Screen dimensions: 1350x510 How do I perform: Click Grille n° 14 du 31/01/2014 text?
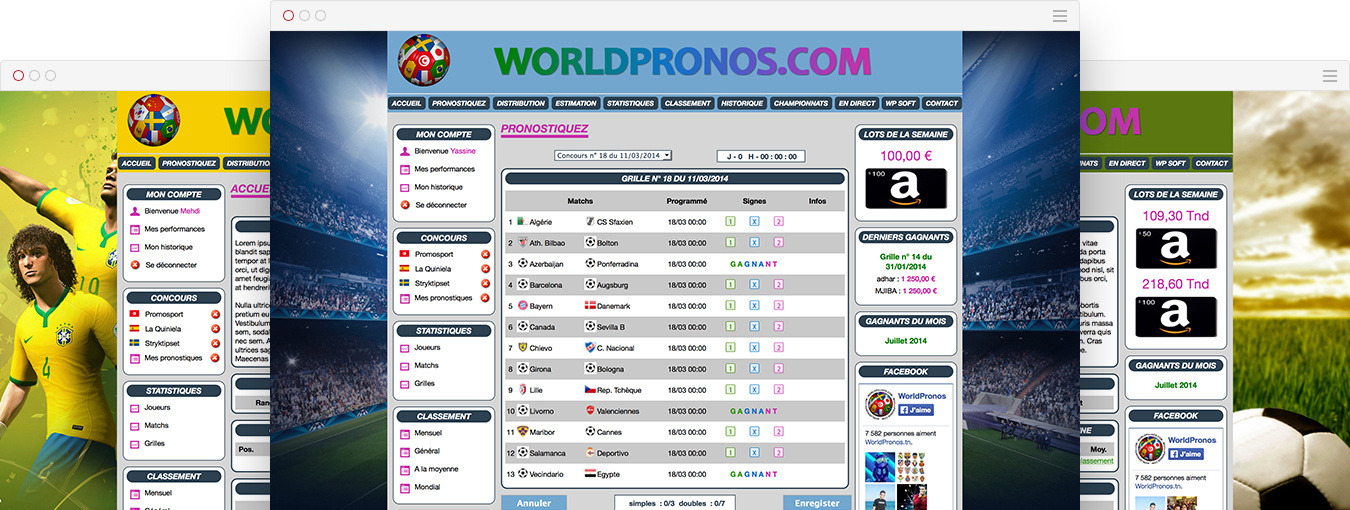click(x=905, y=262)
